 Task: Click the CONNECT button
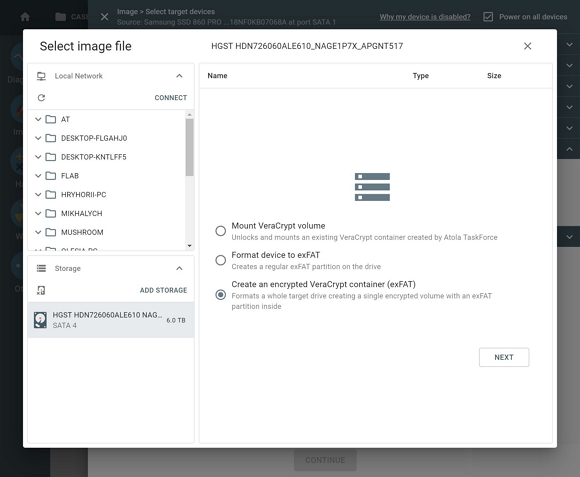click(171, 98)
